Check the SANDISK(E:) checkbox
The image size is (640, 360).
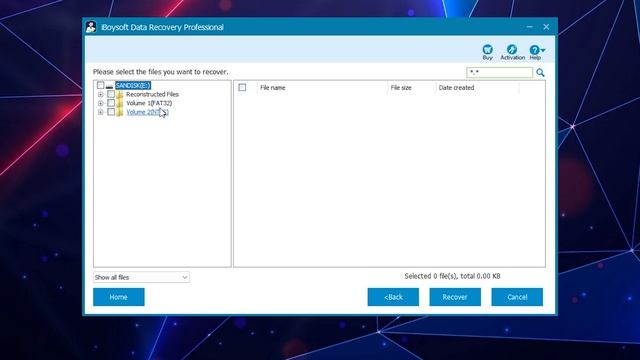pos(100,85)
